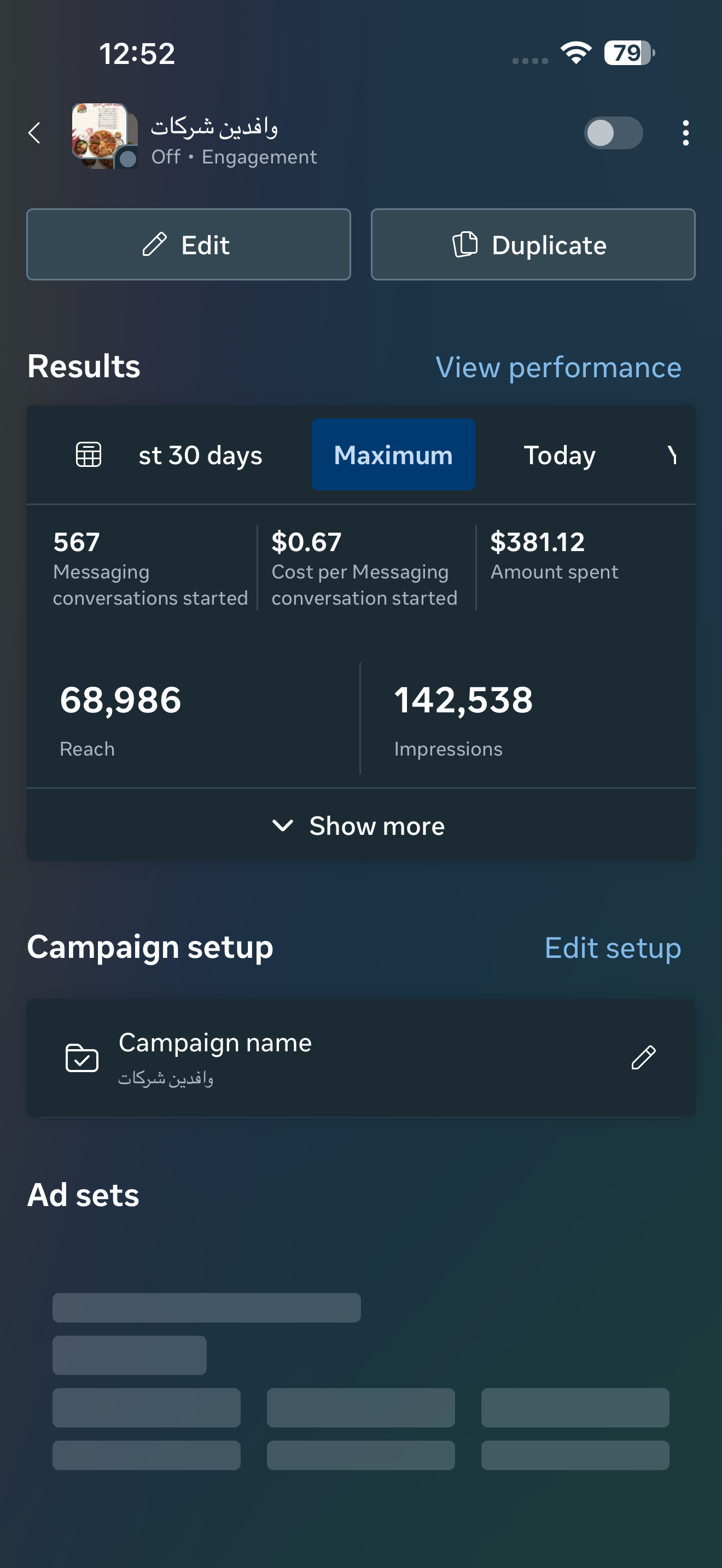Select the Maximum date range tab

point(393,455)
